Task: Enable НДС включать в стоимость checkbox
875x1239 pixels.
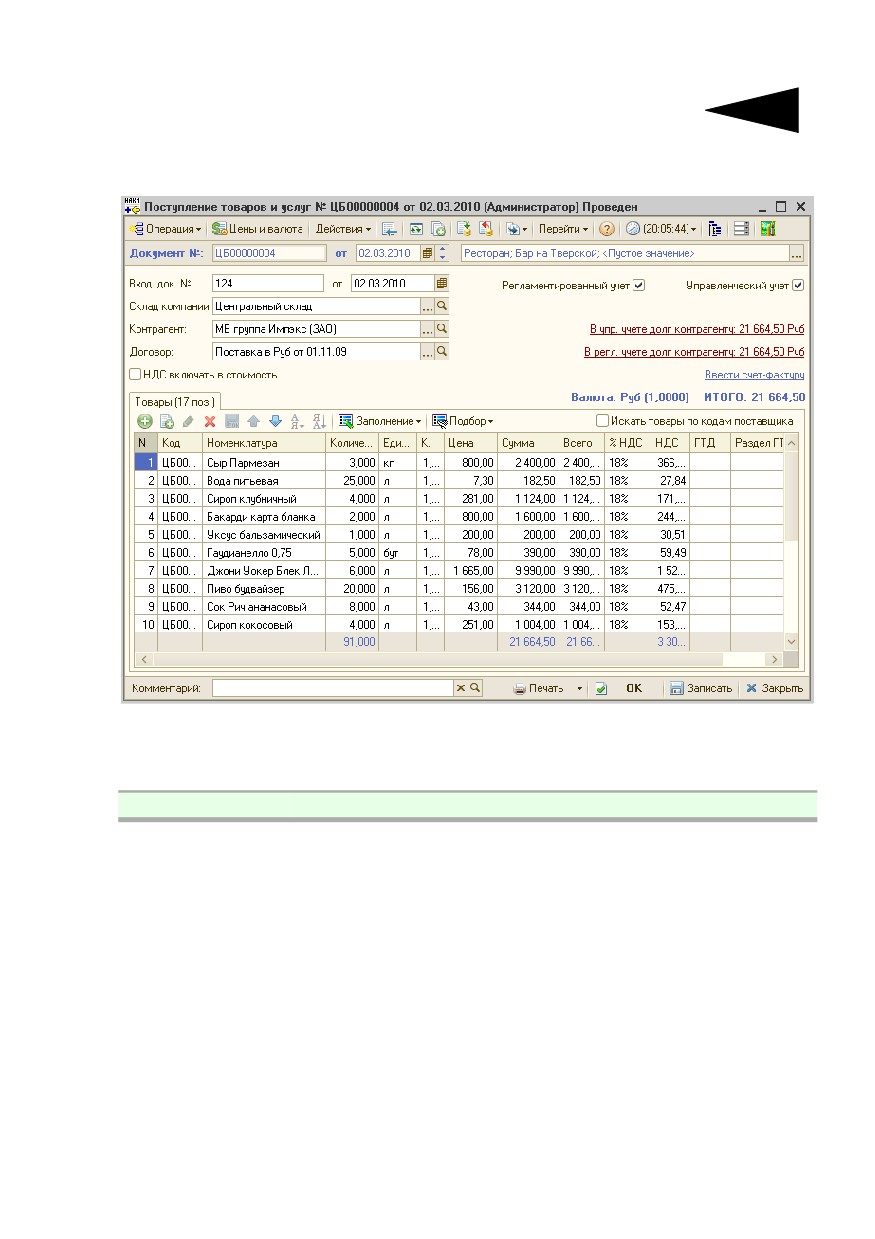Action: click(134, 374)
